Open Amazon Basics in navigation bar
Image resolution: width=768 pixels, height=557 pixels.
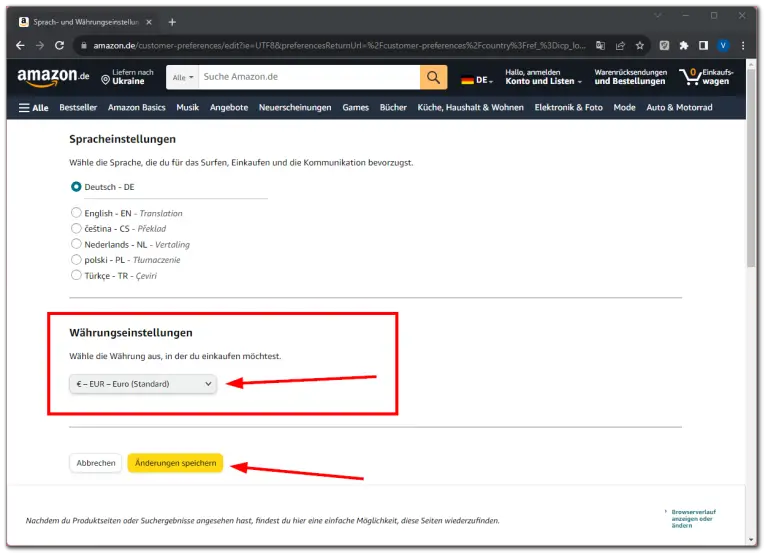(137, 108)
